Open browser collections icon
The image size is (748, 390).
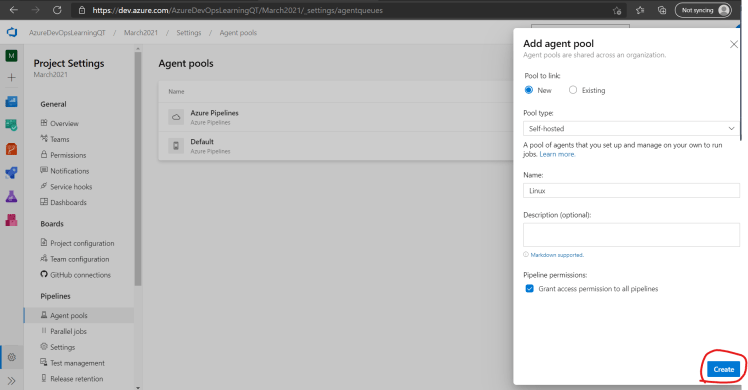(662, 10)
